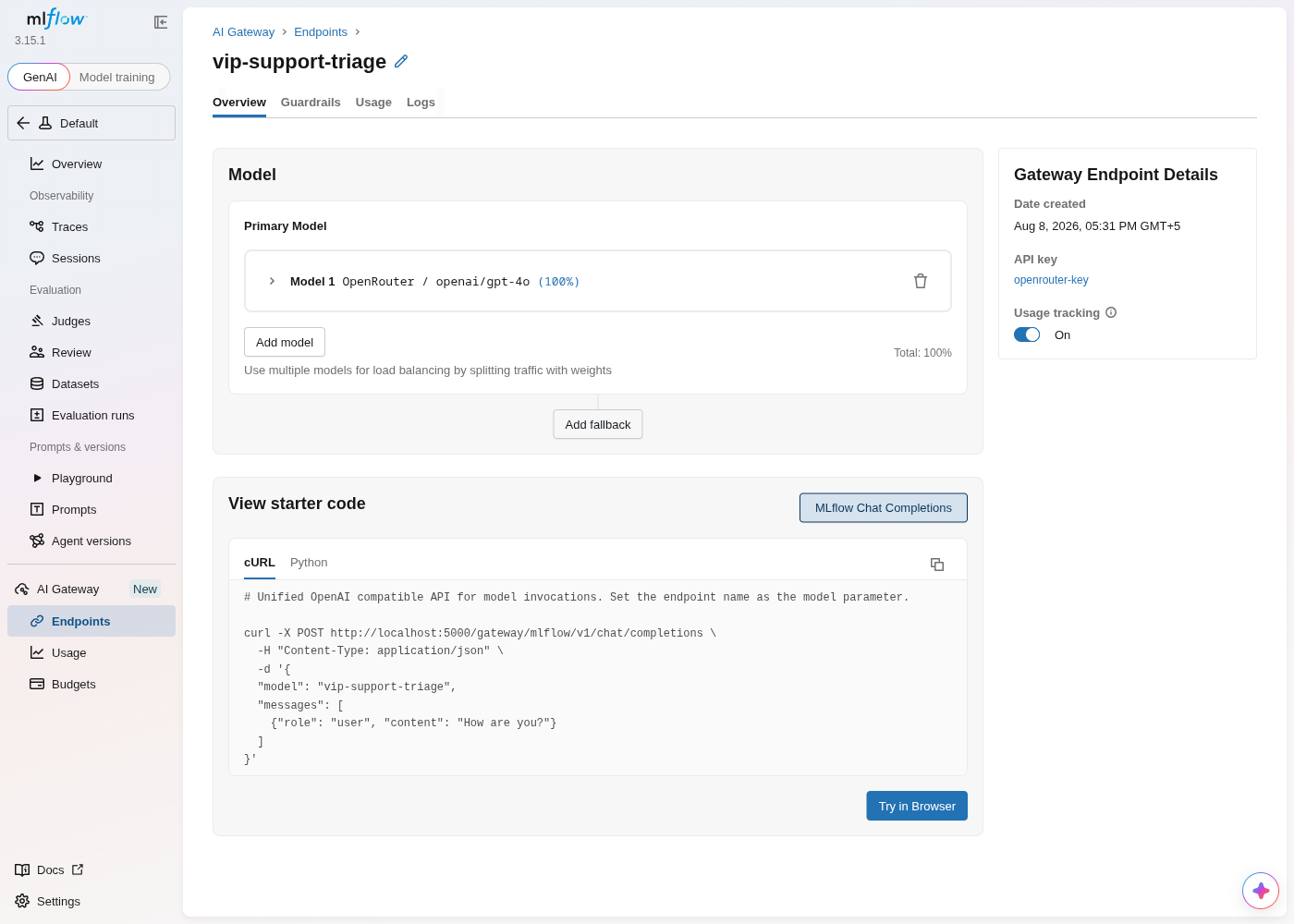Switch to the Overview tab

[x=239, y=103]
